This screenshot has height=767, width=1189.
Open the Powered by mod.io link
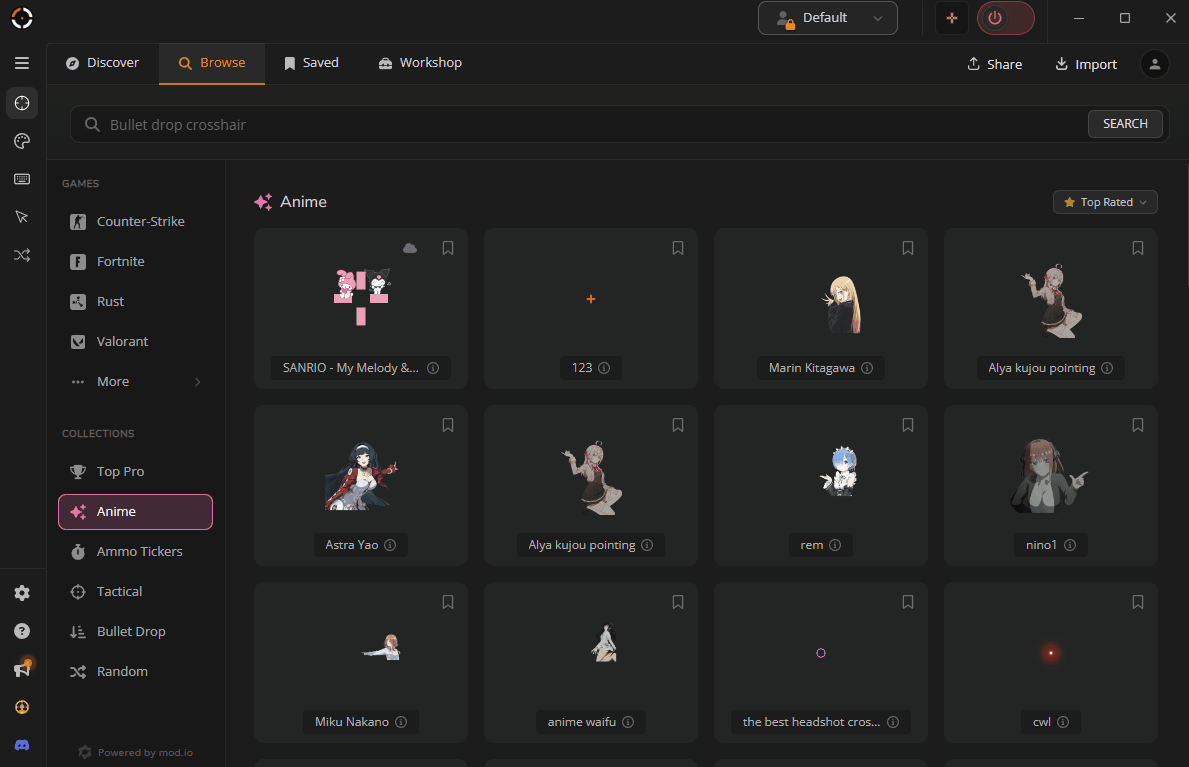136,753
